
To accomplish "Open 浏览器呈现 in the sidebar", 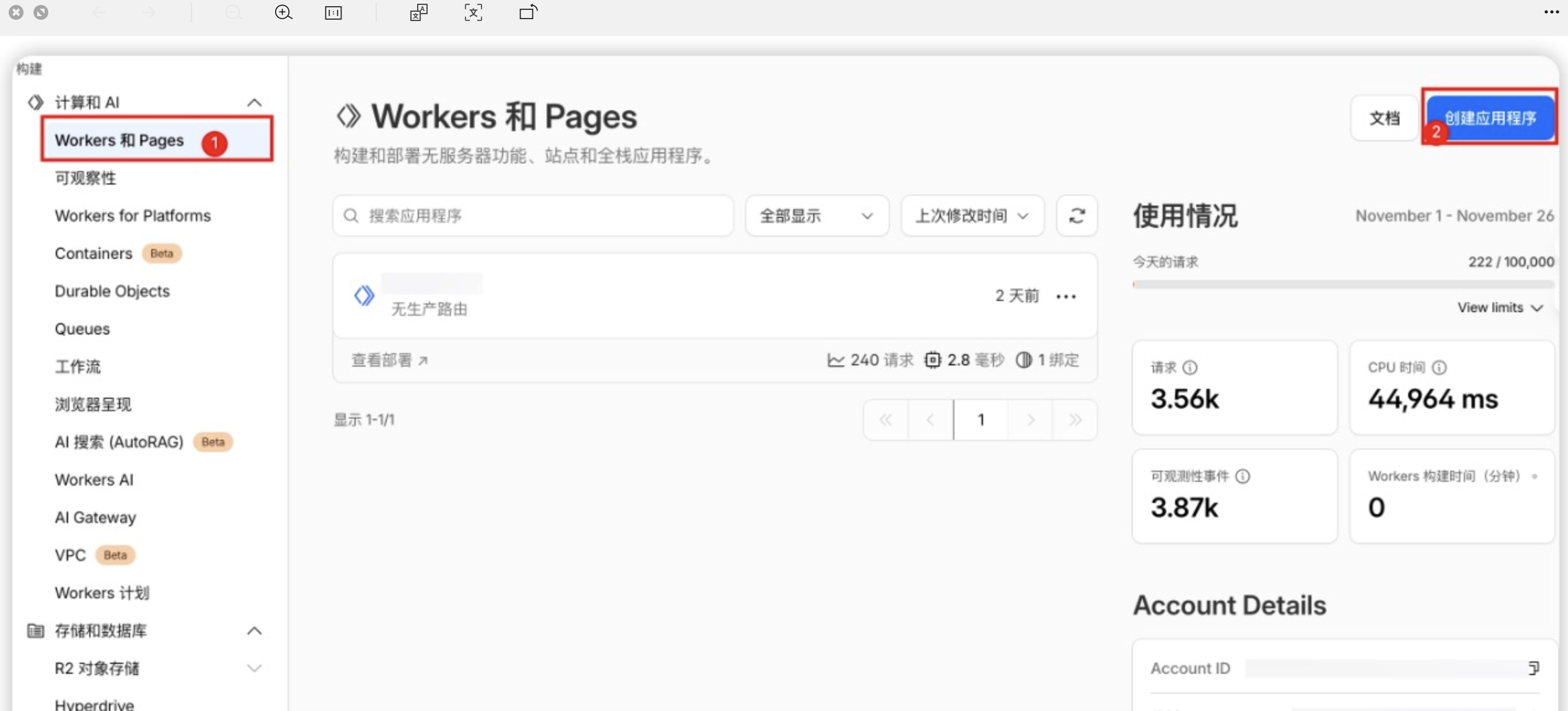I will coord(93,404).
